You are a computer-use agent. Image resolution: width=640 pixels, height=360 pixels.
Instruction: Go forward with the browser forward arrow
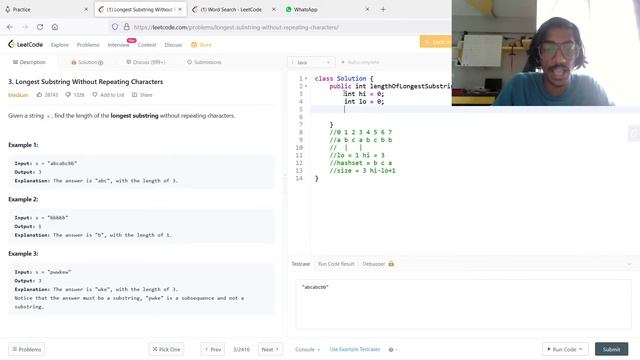click(25, 27)
